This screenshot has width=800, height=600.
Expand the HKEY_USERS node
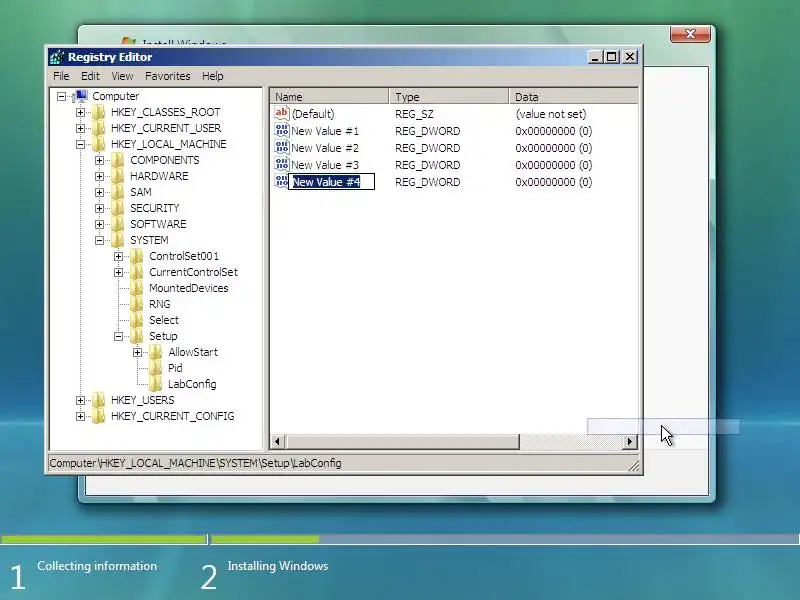(x=80, y=400)
